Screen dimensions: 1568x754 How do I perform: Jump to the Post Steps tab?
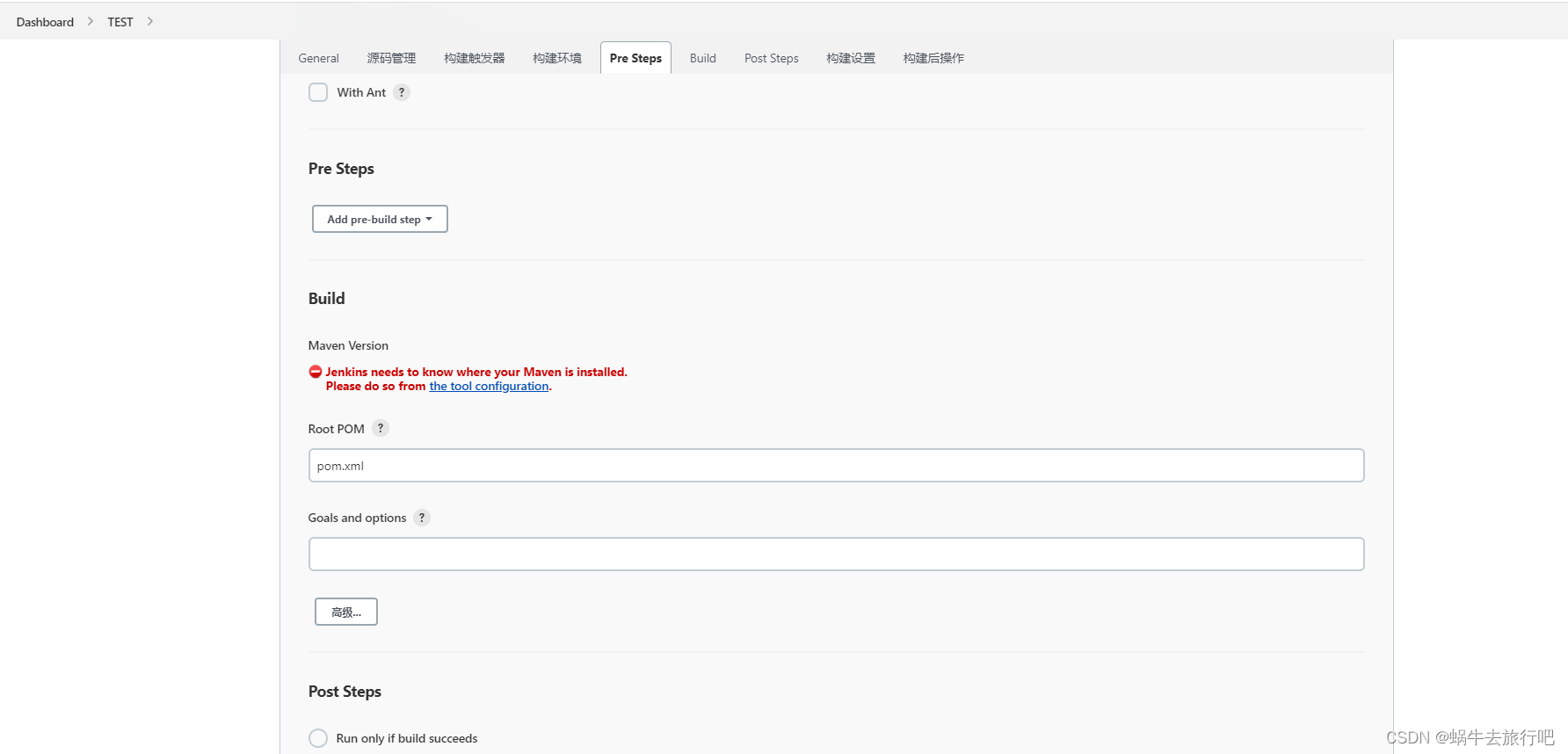772,58
